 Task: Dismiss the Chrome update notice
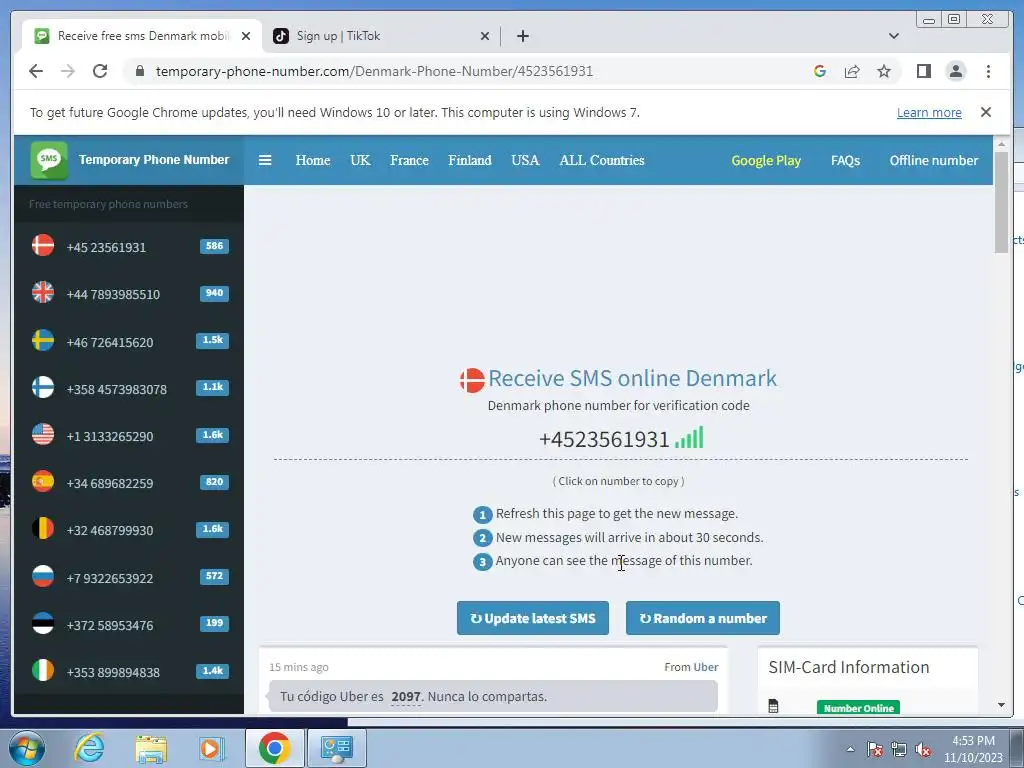985,112
